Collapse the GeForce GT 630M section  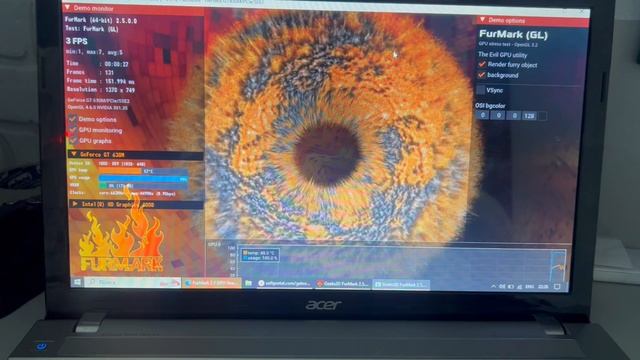[x=74, y=154]
